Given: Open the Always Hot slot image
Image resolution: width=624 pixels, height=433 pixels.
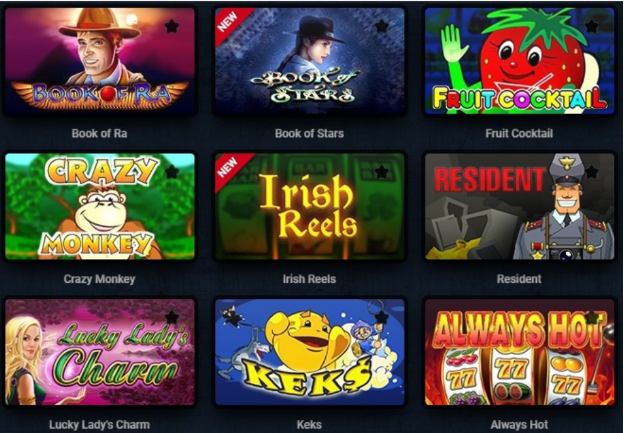Looking at the screenshot, I should point(520,352).
